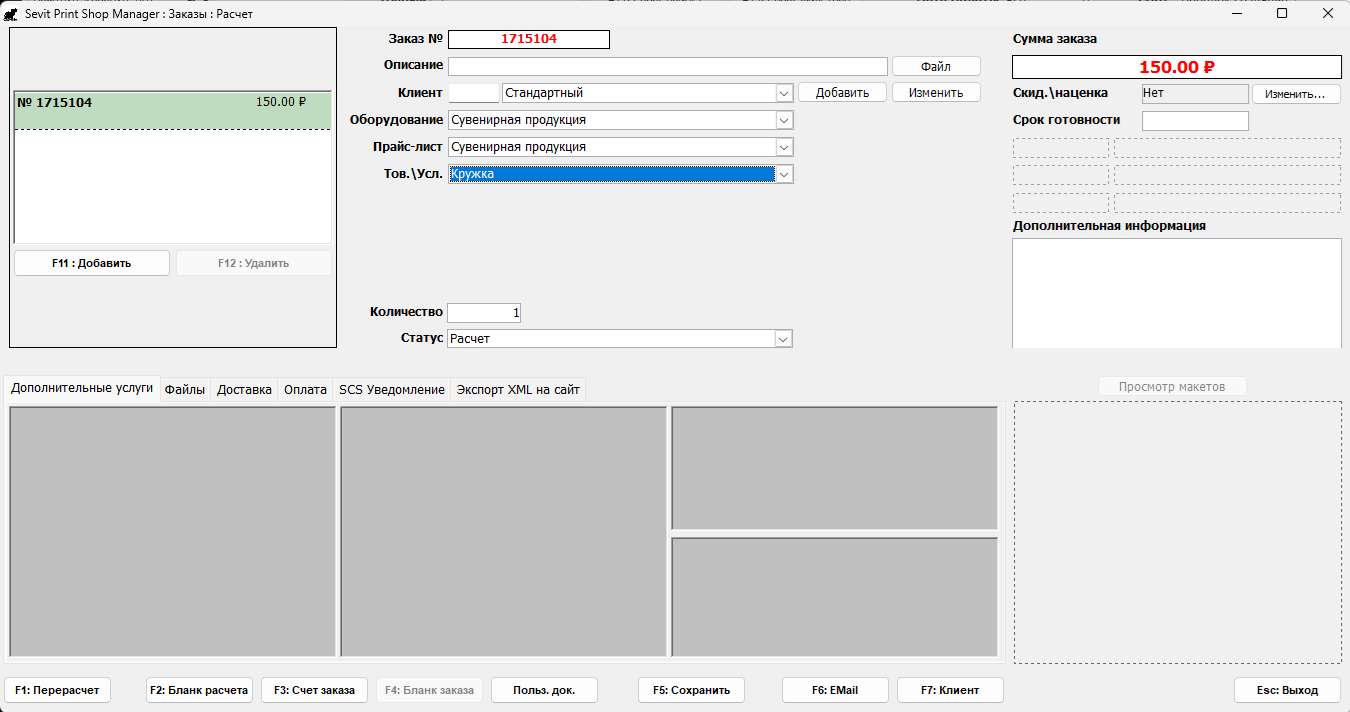Focus the Количество field

click(484, 313)
